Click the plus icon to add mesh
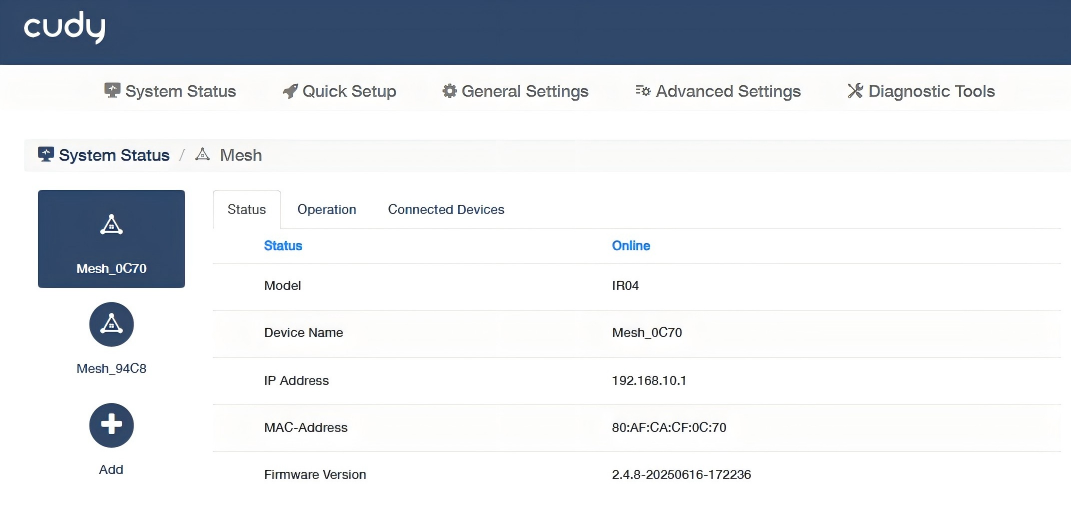1071x522 pixels. [111, 425]
